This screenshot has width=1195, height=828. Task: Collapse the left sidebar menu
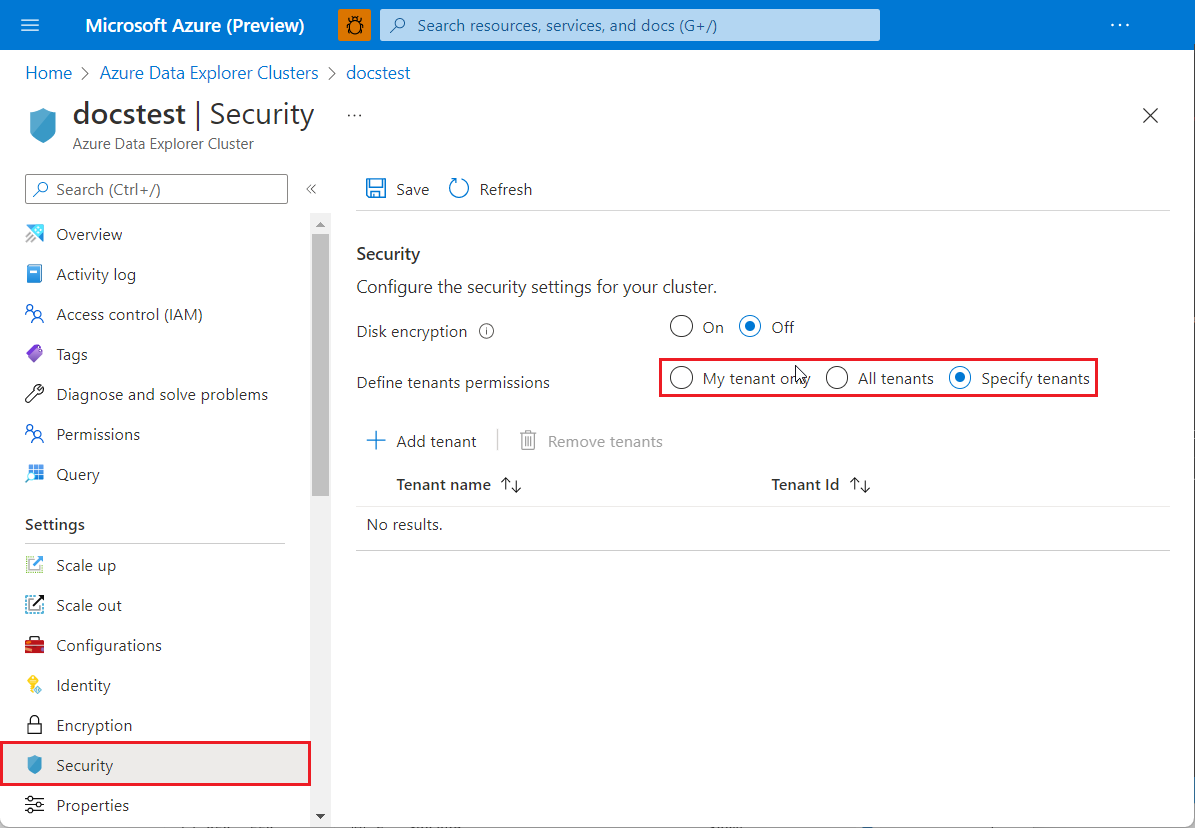coord(311,189)
